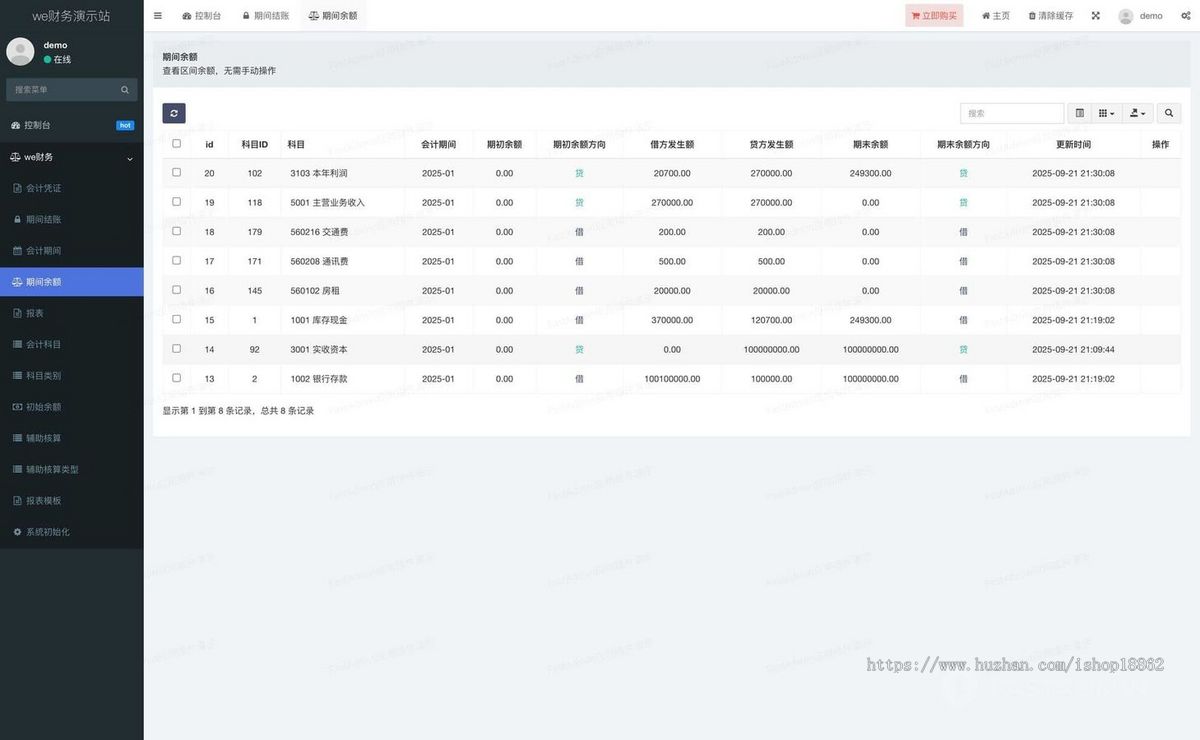Click the 立即购买 buy now button
1200x740 pixels.
click(934, 16)
